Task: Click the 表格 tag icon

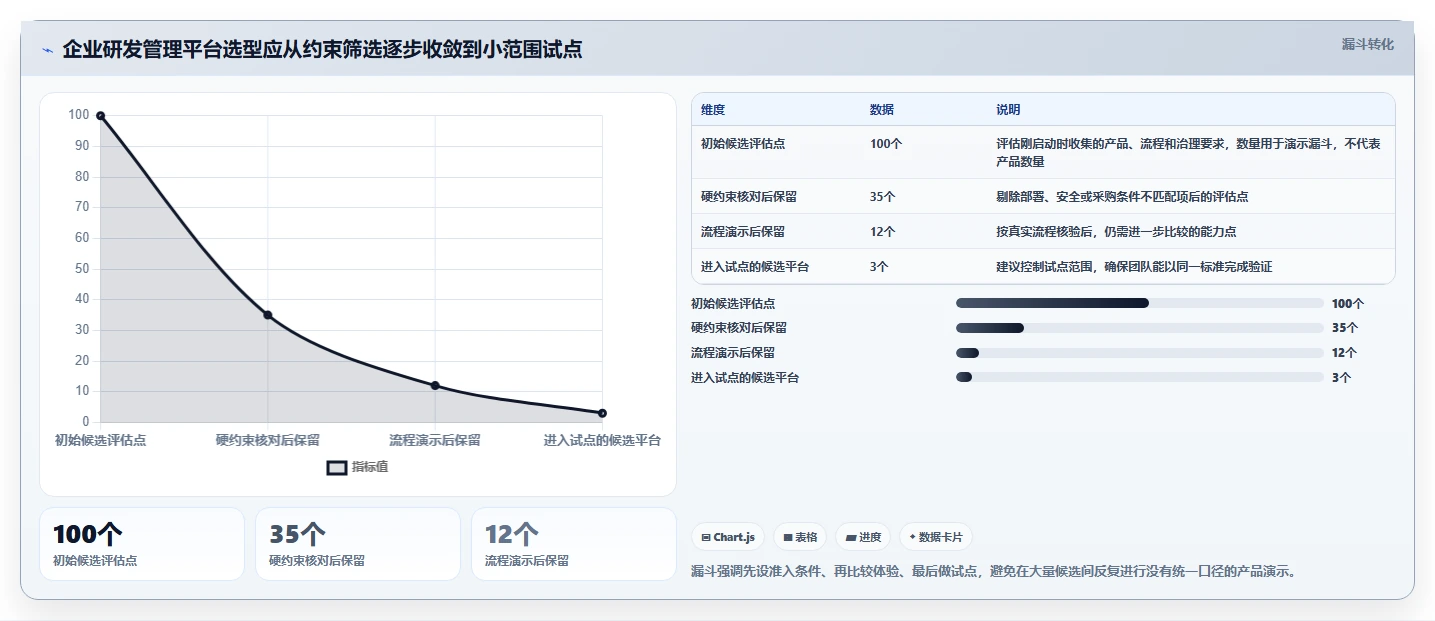Action: [788, 537]
